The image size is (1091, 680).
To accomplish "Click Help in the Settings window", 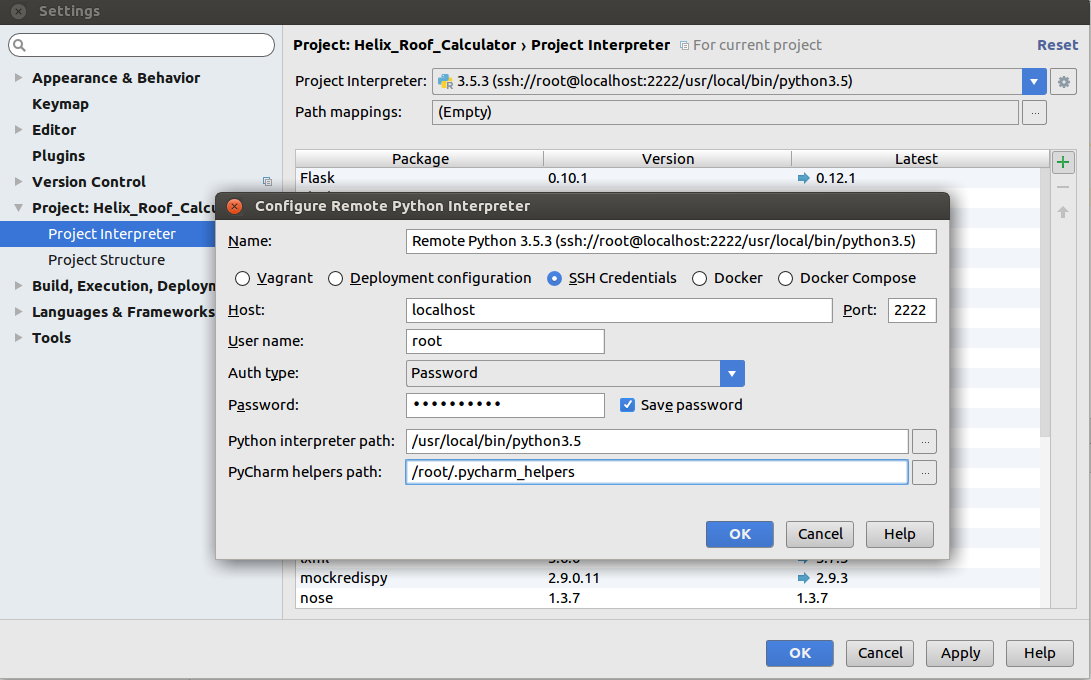I will point(1040,653).
